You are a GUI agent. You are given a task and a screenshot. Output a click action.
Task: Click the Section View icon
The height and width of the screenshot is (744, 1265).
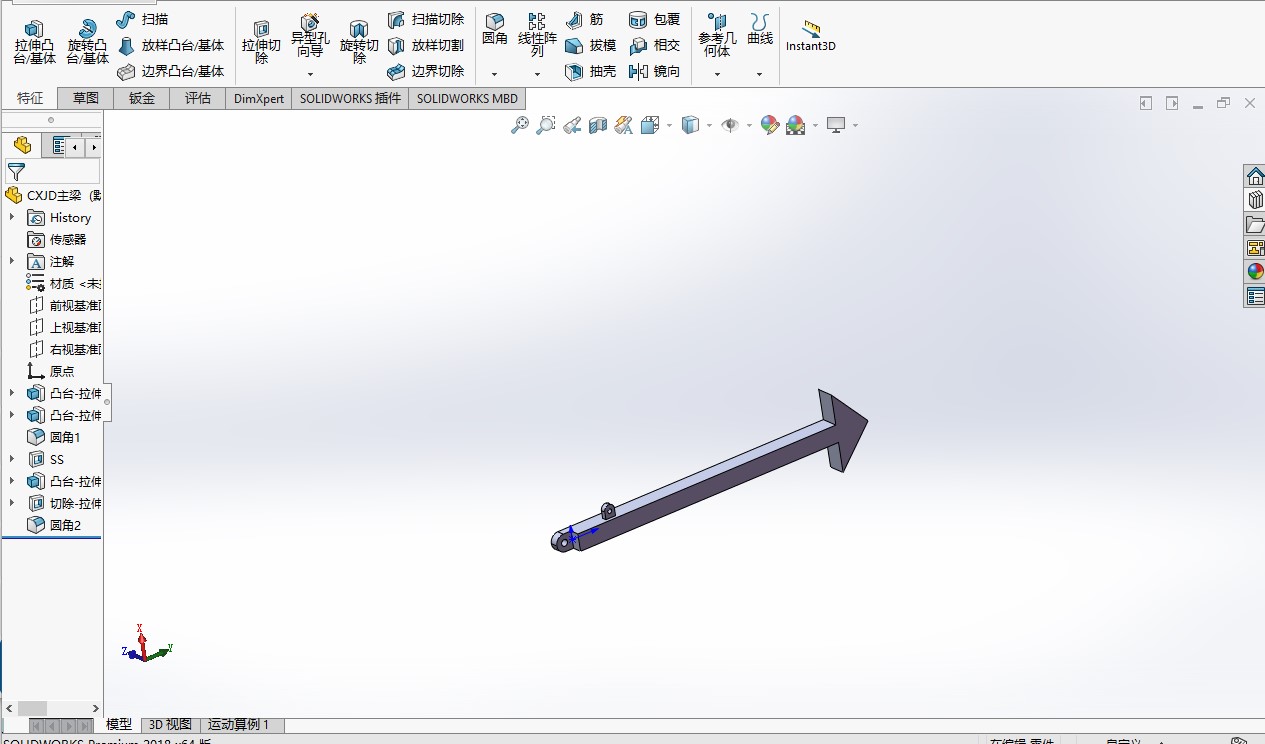(597, 125)
